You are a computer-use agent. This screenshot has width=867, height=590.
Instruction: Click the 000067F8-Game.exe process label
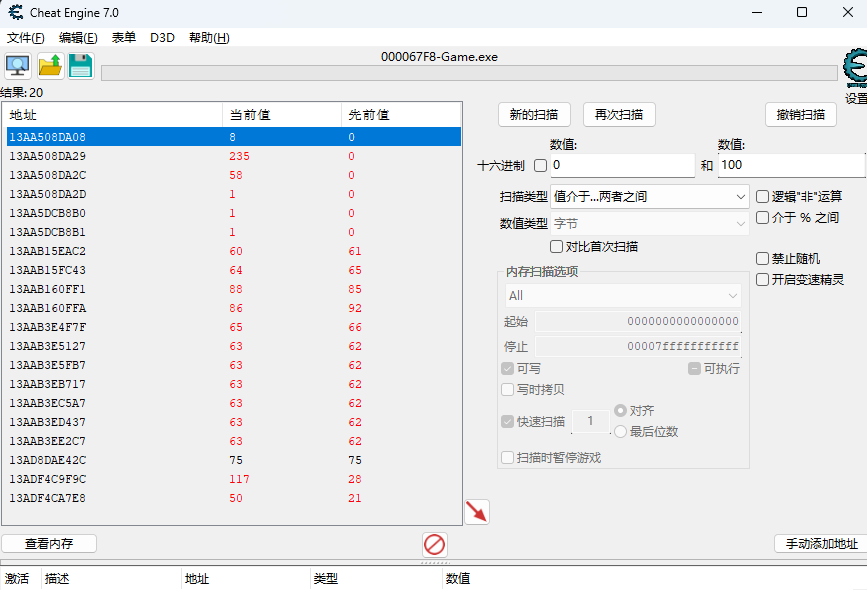click(x=439, y=57)
